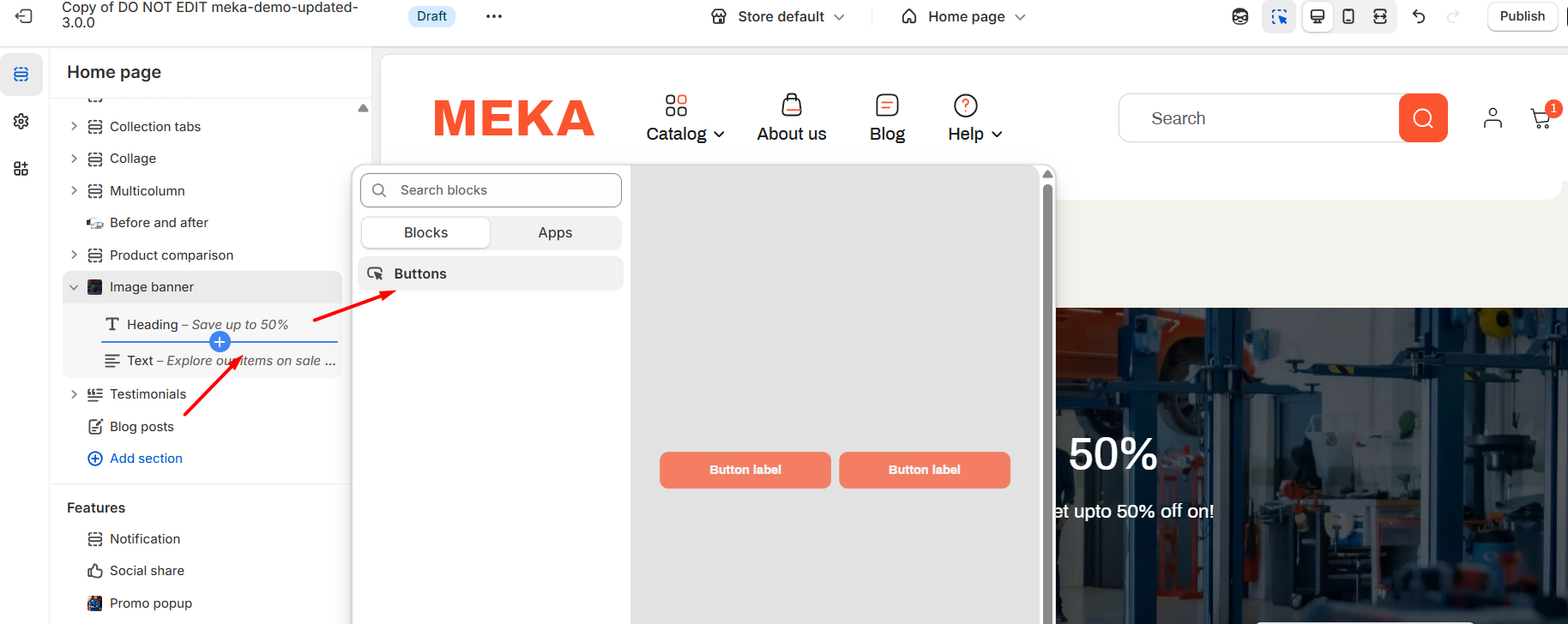
Task: Select Text block Explore our items on sale
Action: pos(220,361)
